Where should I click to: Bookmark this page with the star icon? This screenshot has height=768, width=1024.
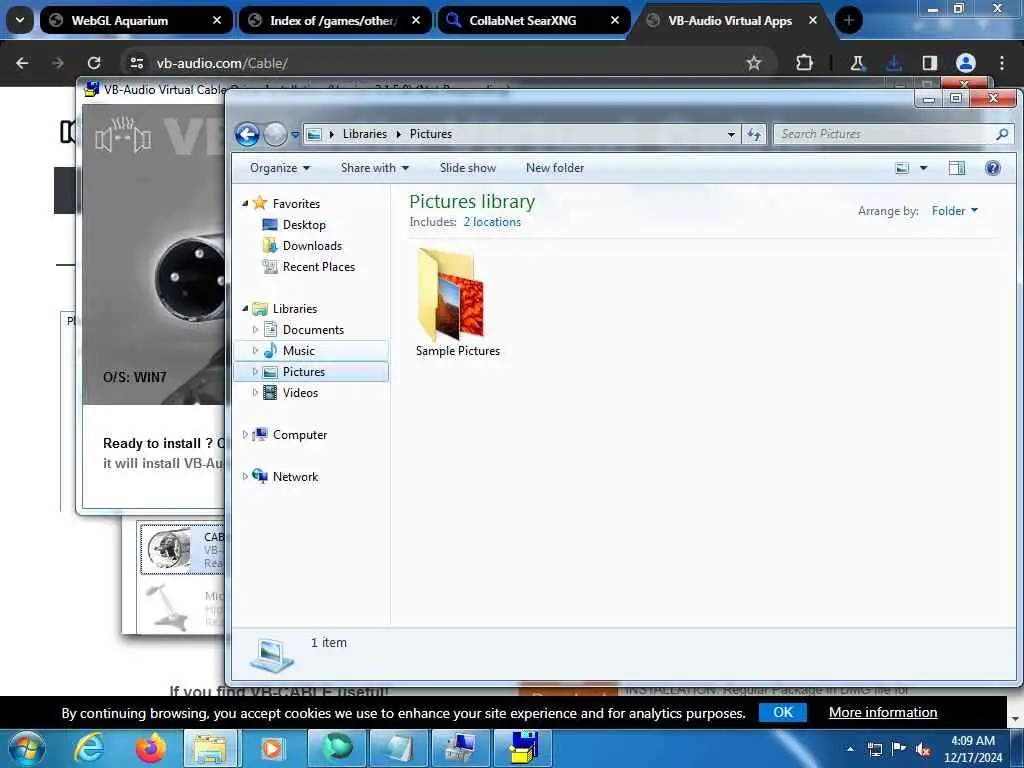[x=754, y=63]
